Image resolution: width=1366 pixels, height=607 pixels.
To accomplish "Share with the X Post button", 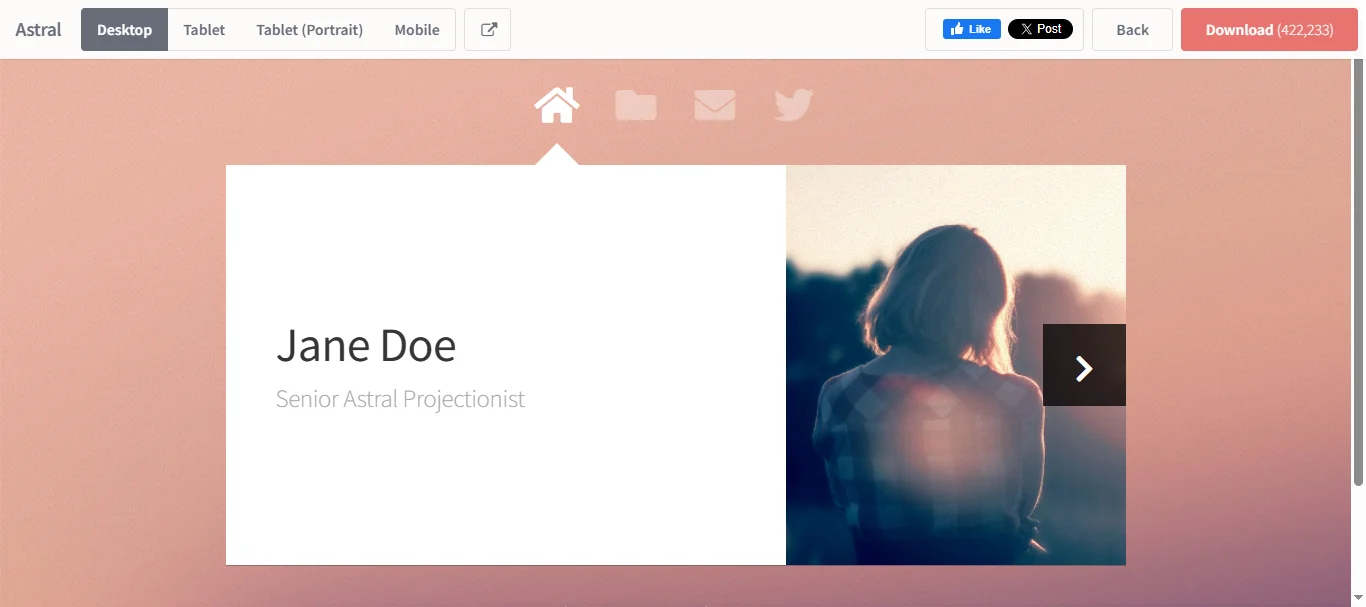I will (x=1040, y=29).
